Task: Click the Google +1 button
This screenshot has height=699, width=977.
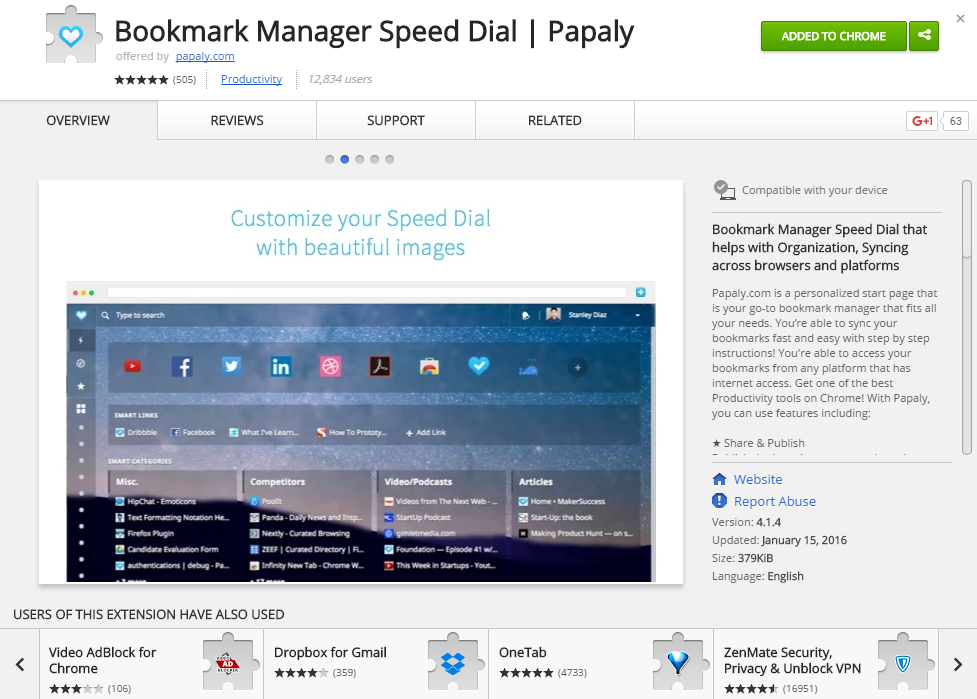Action: 922,121
